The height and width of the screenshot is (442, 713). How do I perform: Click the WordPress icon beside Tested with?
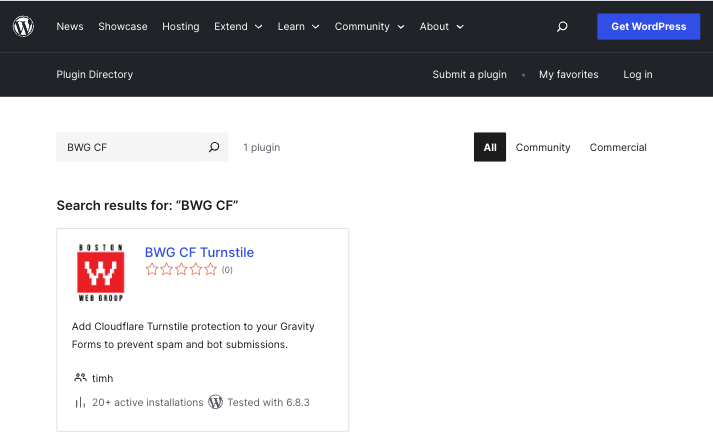(x=215, y=402)
